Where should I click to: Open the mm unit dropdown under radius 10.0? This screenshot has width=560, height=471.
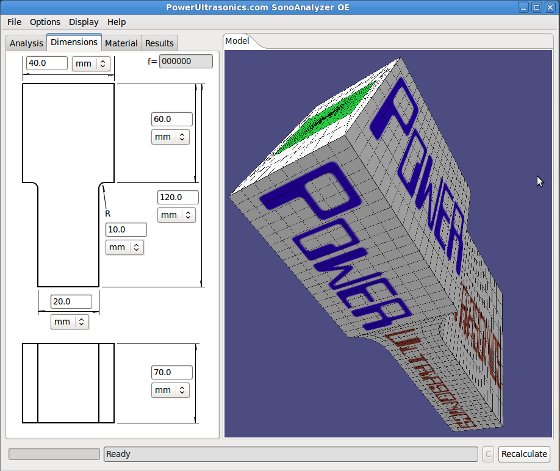click(125, 247)
